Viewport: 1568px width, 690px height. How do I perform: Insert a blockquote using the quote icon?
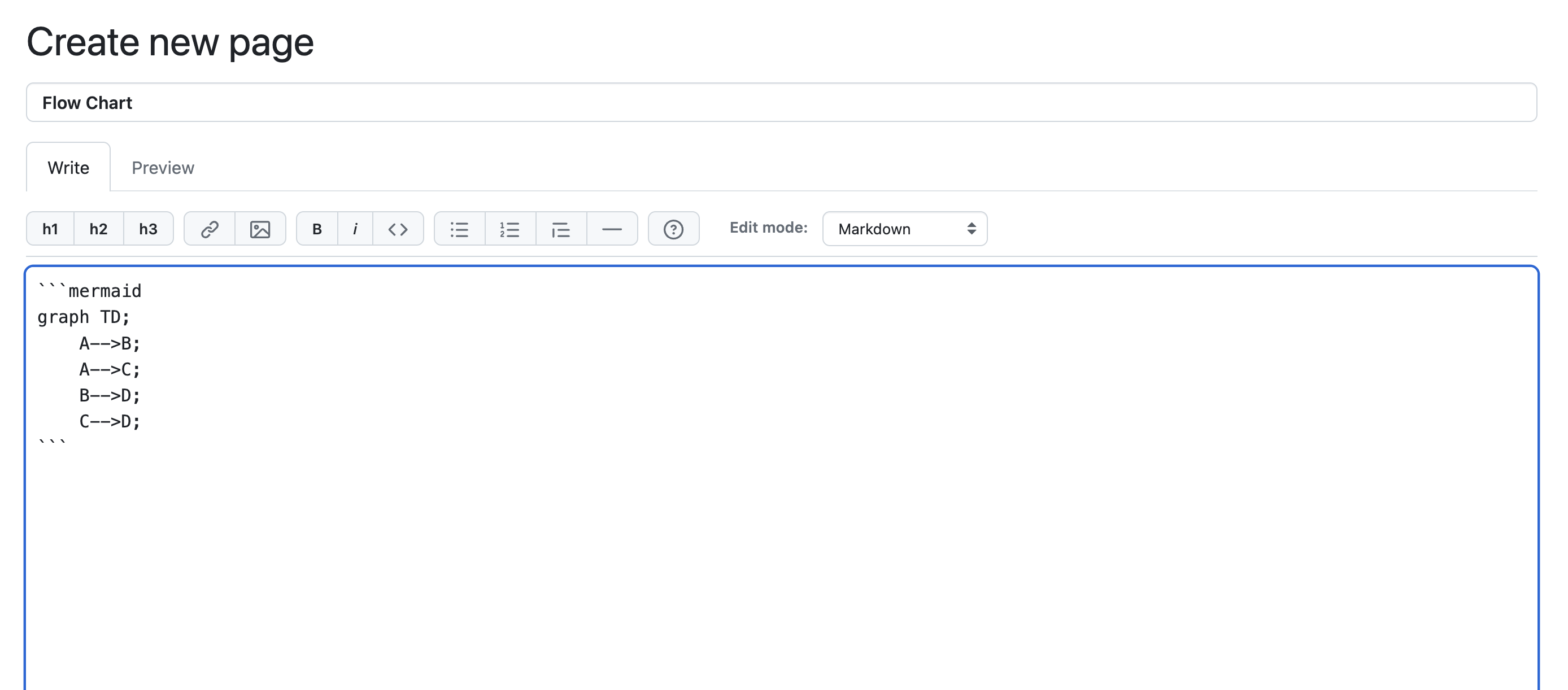[x=561, y=229]
